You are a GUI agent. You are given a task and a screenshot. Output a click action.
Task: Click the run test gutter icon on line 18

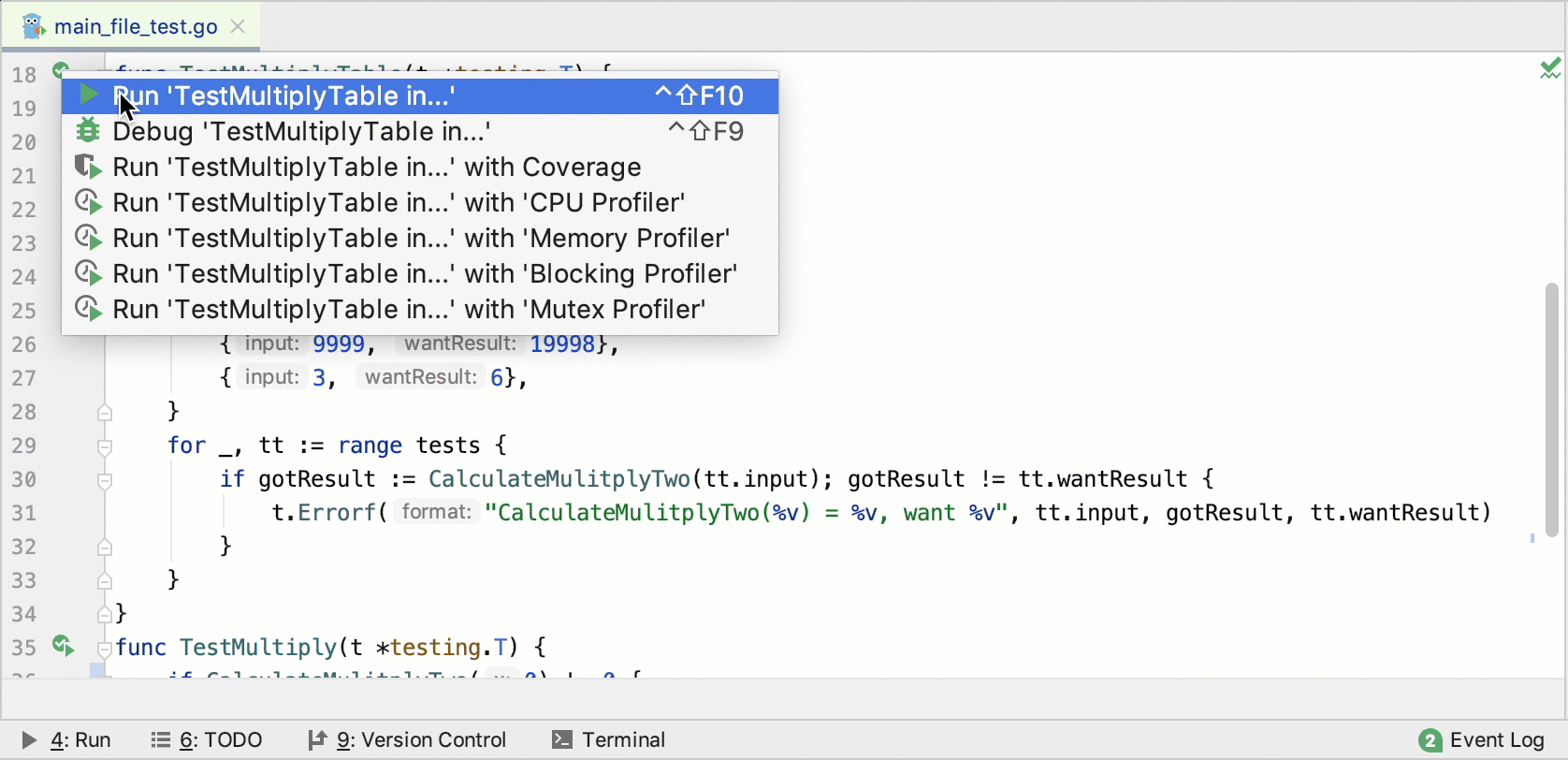click(x=60, y=69)
